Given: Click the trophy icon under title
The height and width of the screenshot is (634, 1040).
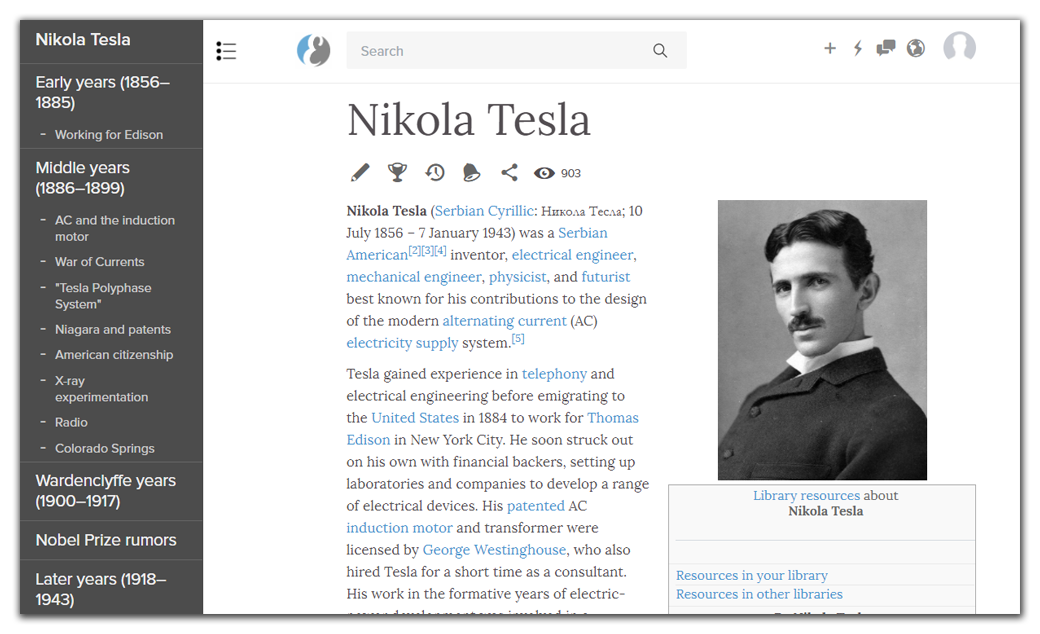Looking at the screenshot, I should (x=397, y=172).
